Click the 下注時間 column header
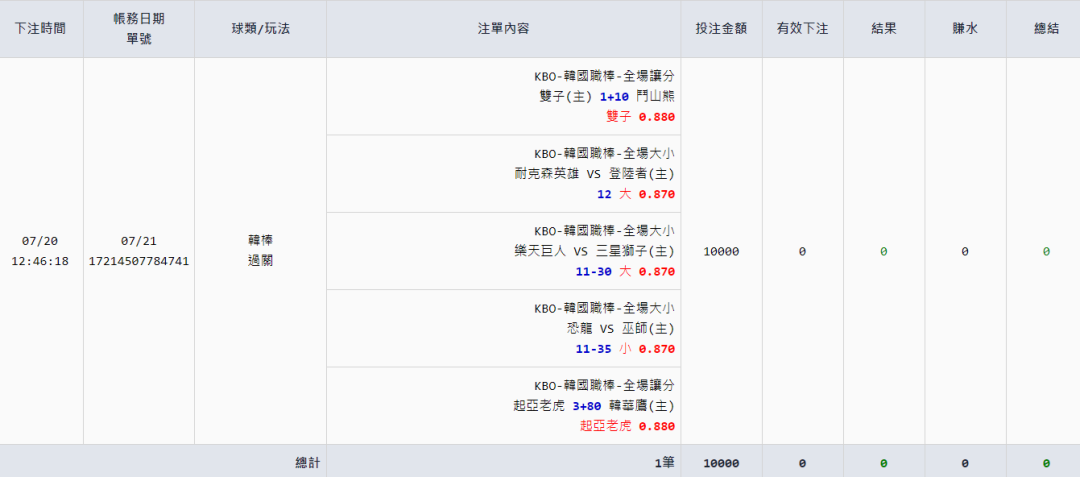Image resolution: width=1080 pixels, height=477 pixels. [41, 29]
